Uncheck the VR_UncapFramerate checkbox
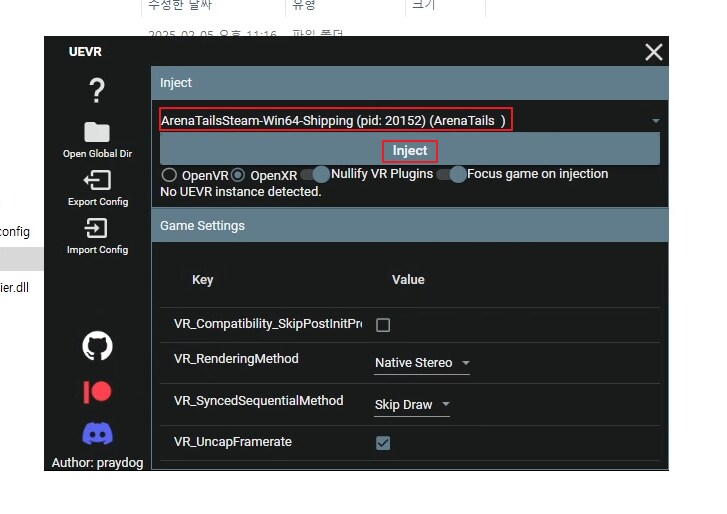Image resolution: width=727 pixels, height=514 pixels. 383,443
